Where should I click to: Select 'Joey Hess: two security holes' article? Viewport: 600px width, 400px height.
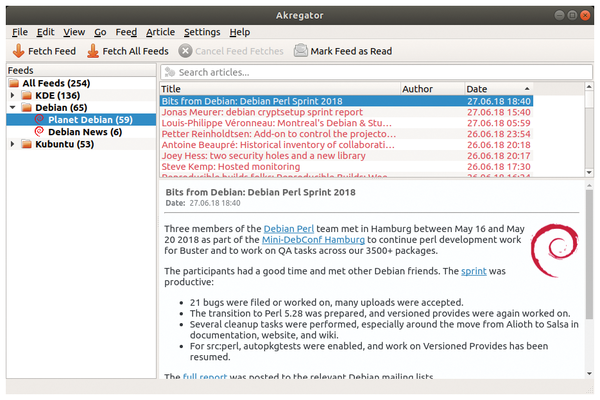tap(346, 156)
